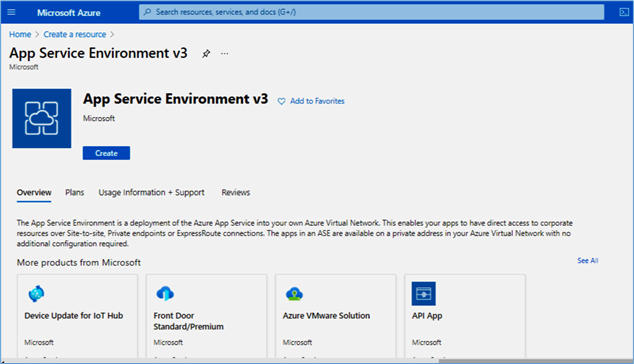
Task: Open the hamburger portal menu
Action: [x=11, y=12]
